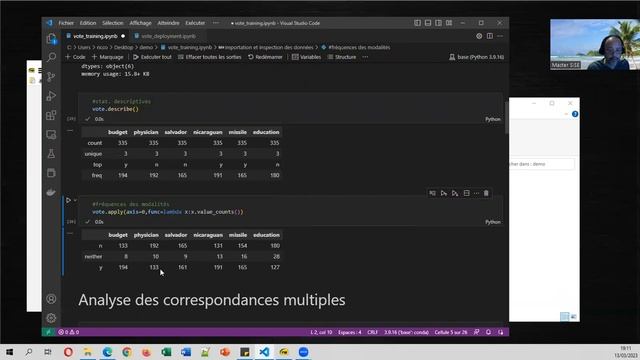Open the Variables panel button
The width and height of the screenshot is (640, 360).
point(307,57)
